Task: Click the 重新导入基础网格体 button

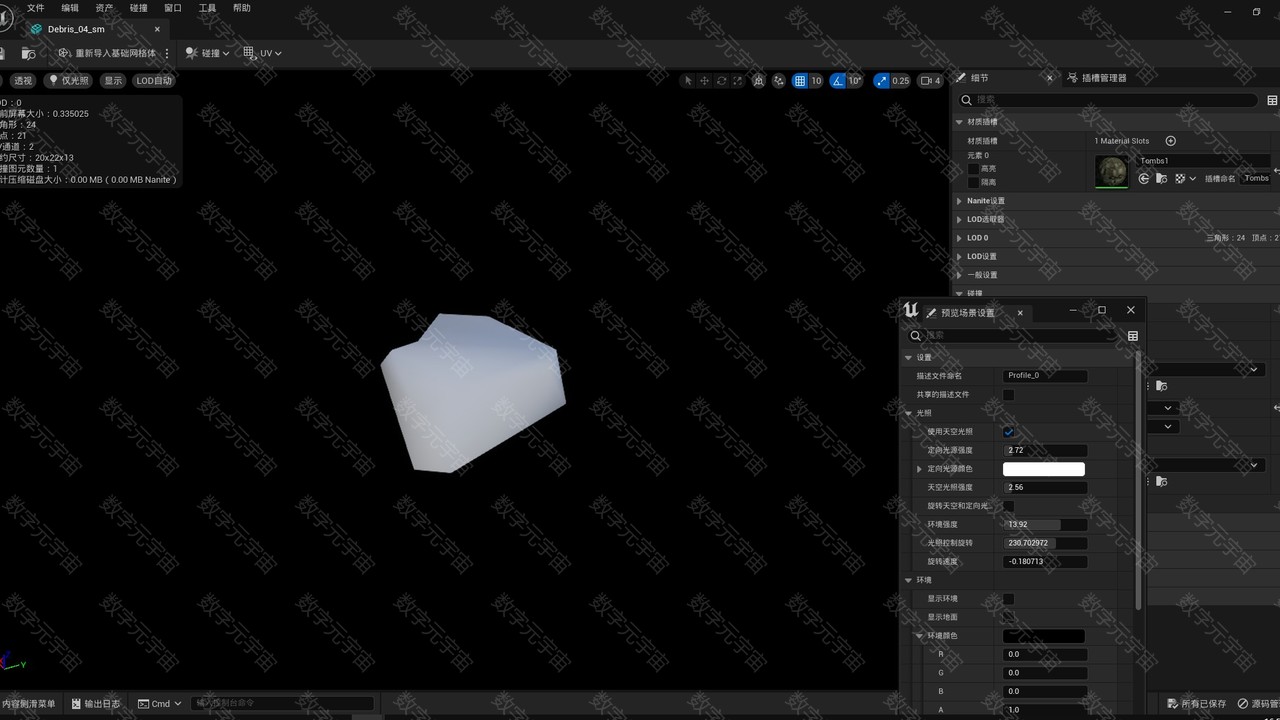Action: (x=108, y=53)
